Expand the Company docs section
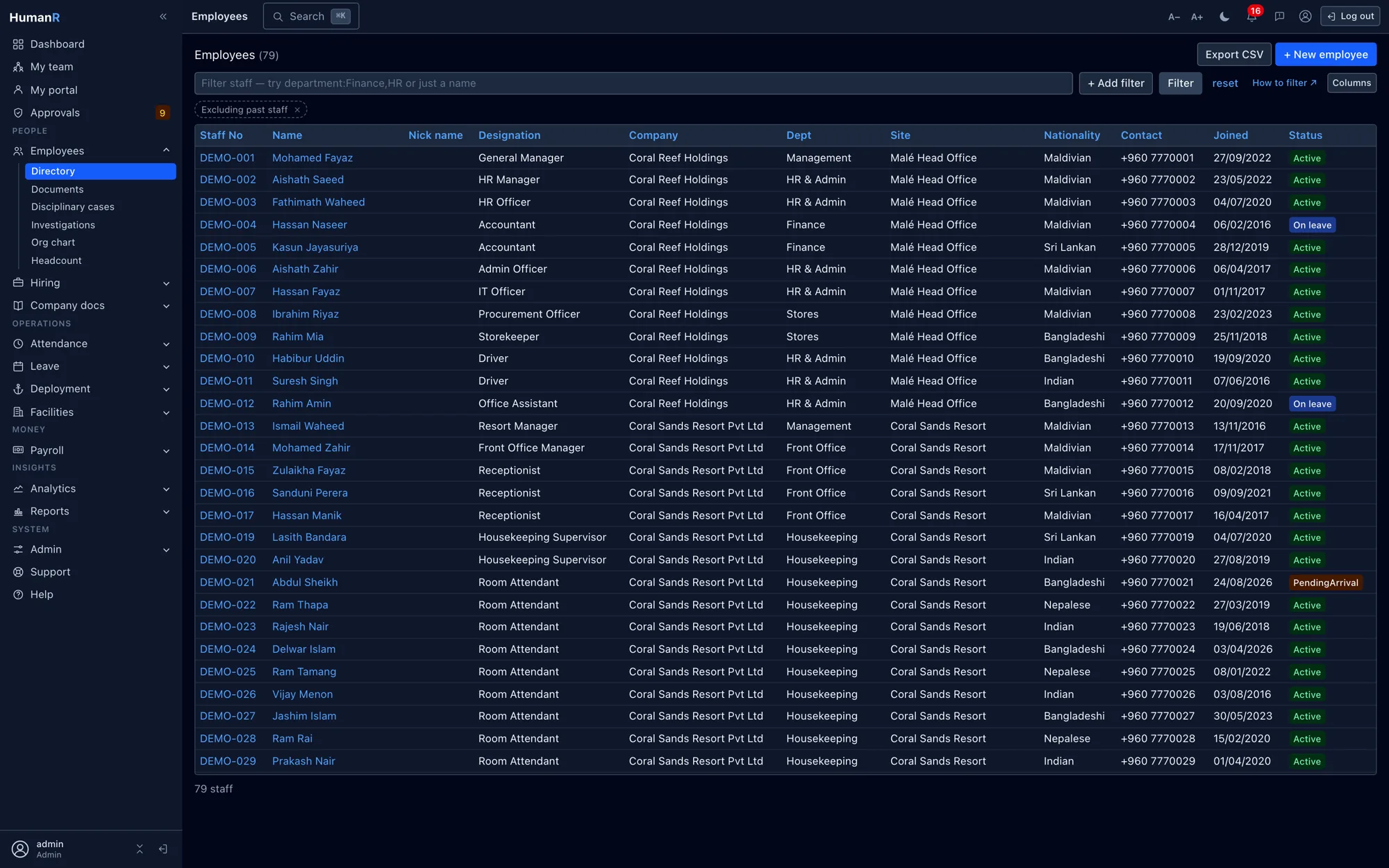Viewport: 1389px width, 868px height. coord(166,306)
